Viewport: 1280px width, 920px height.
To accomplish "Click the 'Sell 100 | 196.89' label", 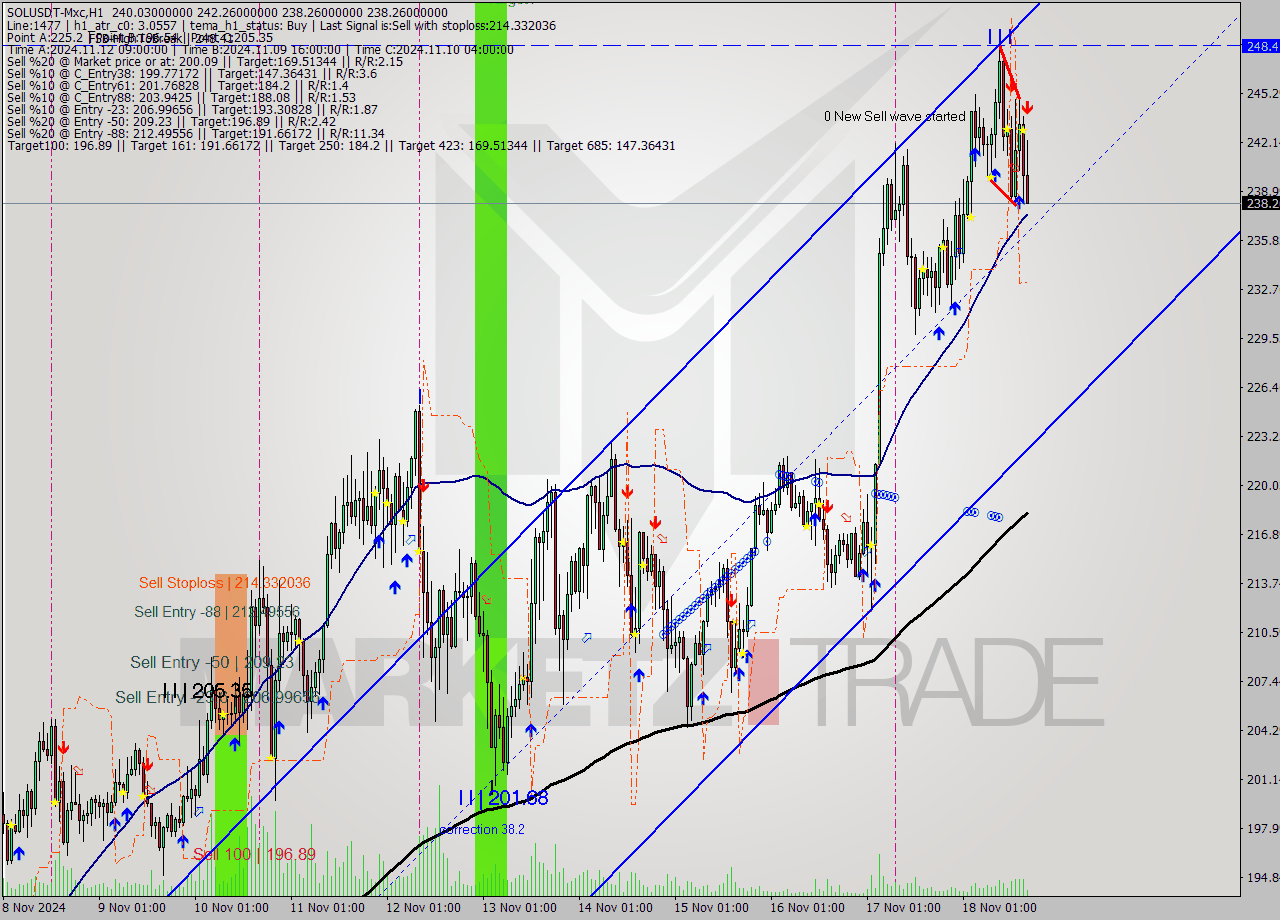I will click(254, 854).
